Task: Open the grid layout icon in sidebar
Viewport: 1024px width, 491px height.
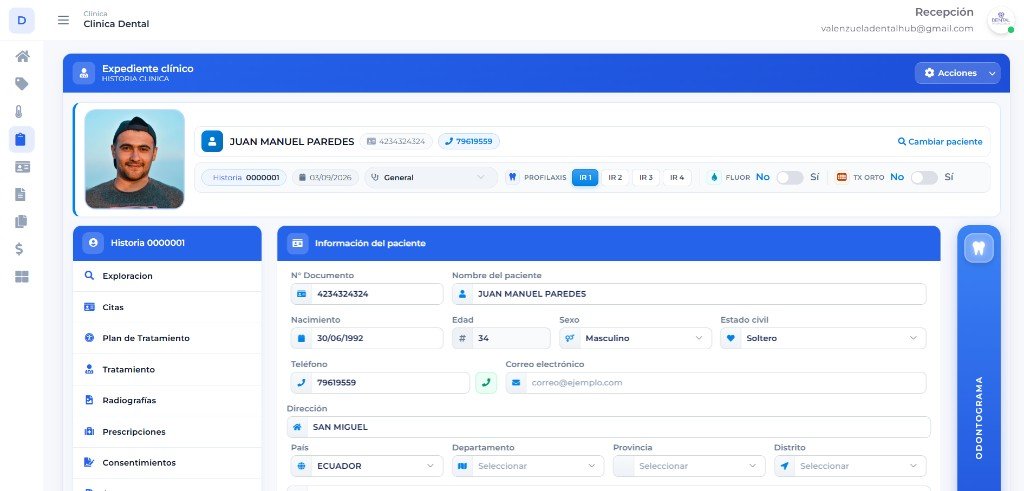Action: [22, 277]
